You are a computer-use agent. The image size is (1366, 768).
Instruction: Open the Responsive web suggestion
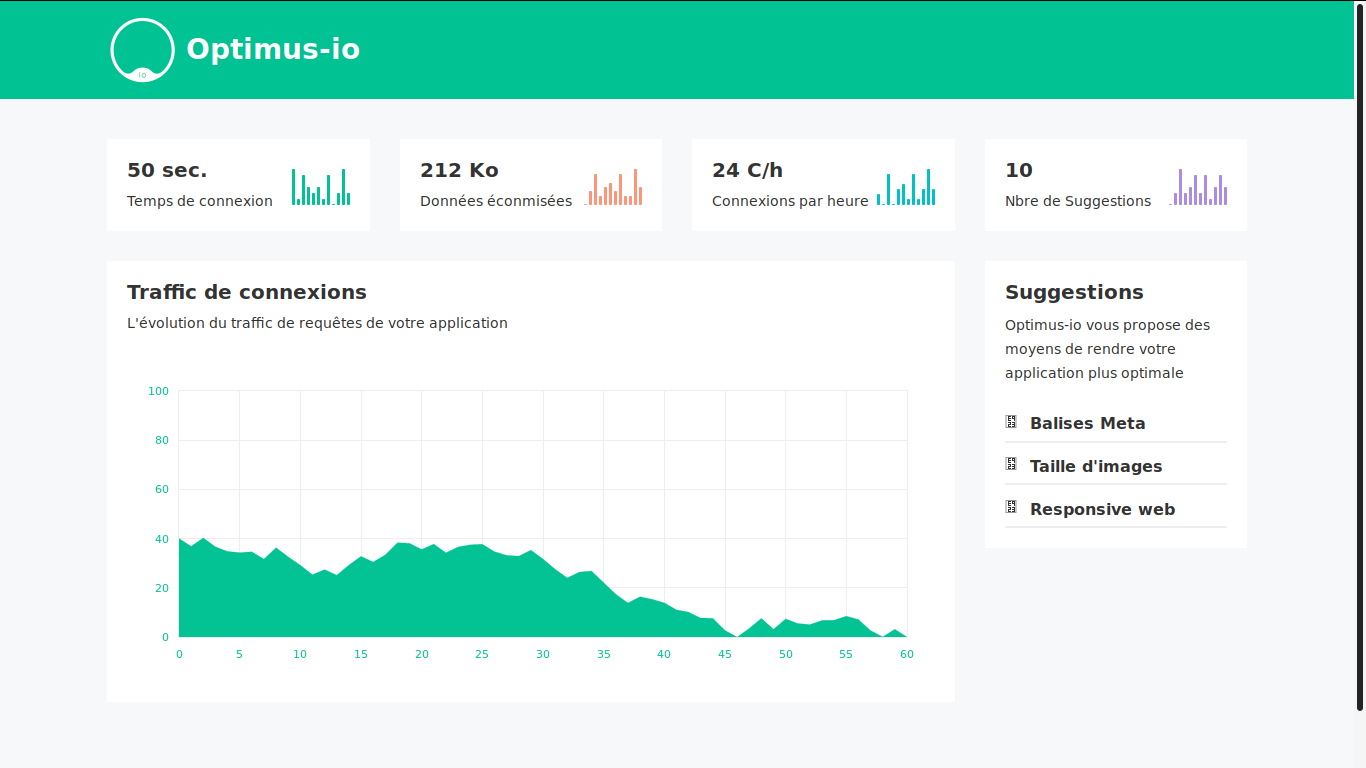click(x=1102, y=509)
